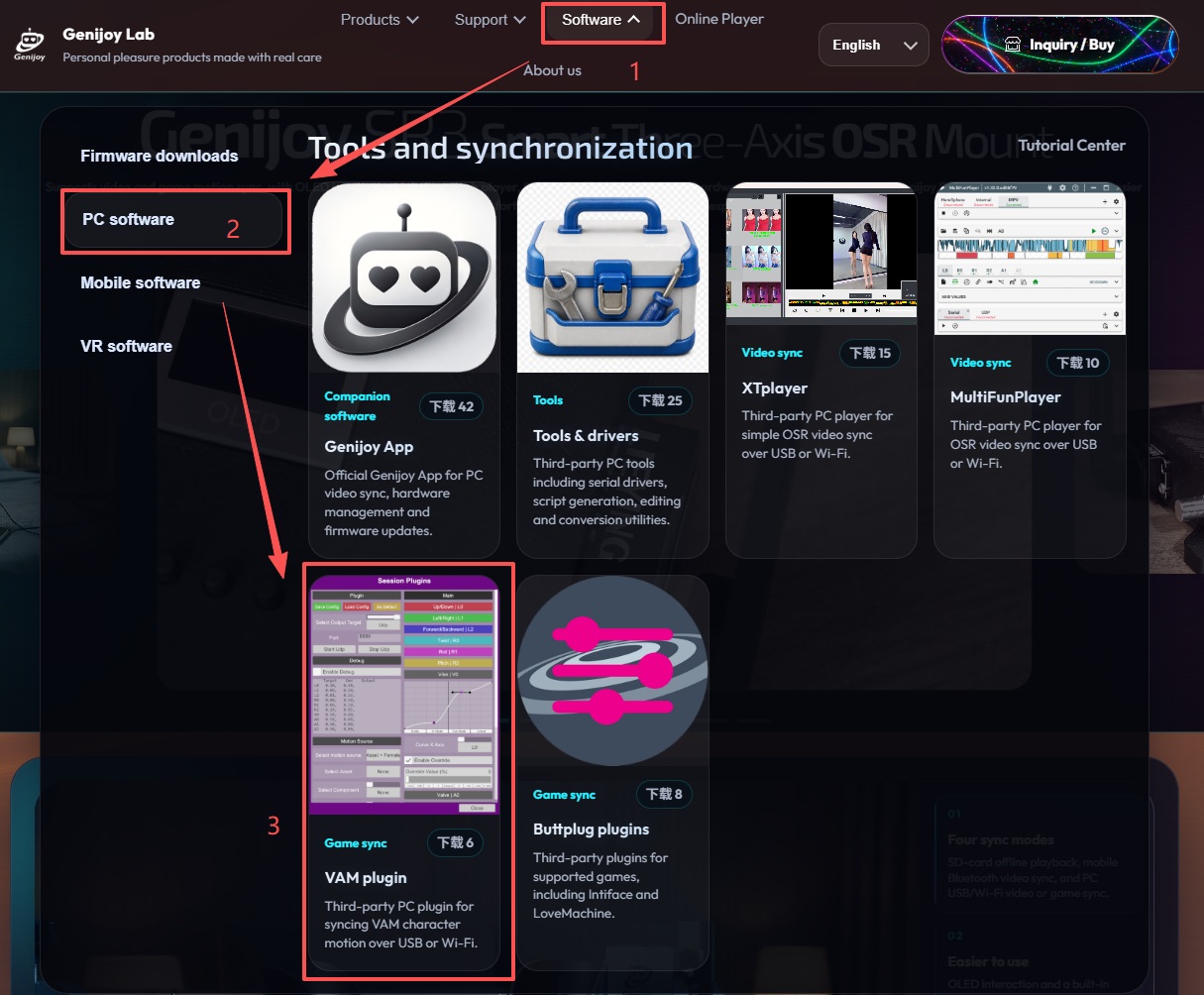Expand the Products menu
This screenshot has height=995, width=1204.
click(x=380, y=20)
